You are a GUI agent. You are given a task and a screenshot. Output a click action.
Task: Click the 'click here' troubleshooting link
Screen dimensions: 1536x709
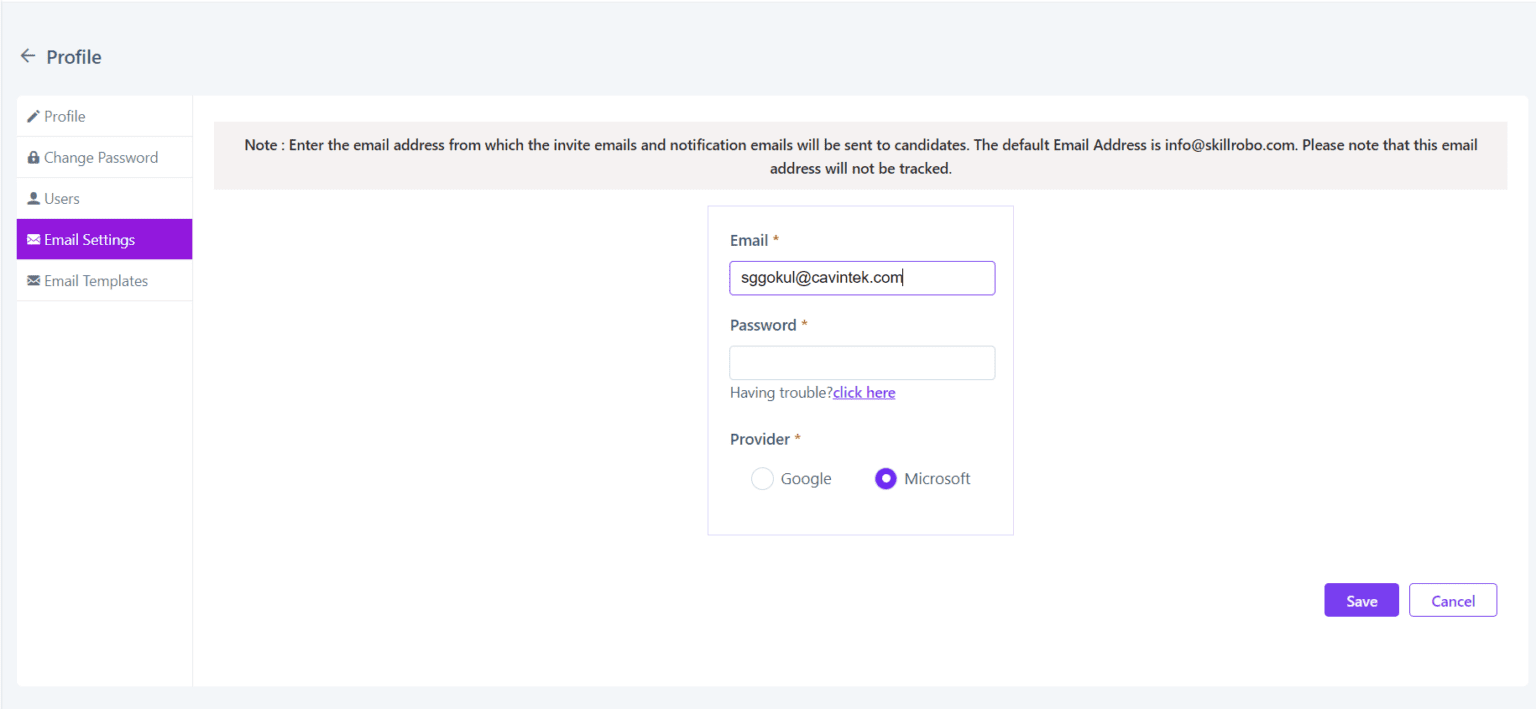click(864, 392)
